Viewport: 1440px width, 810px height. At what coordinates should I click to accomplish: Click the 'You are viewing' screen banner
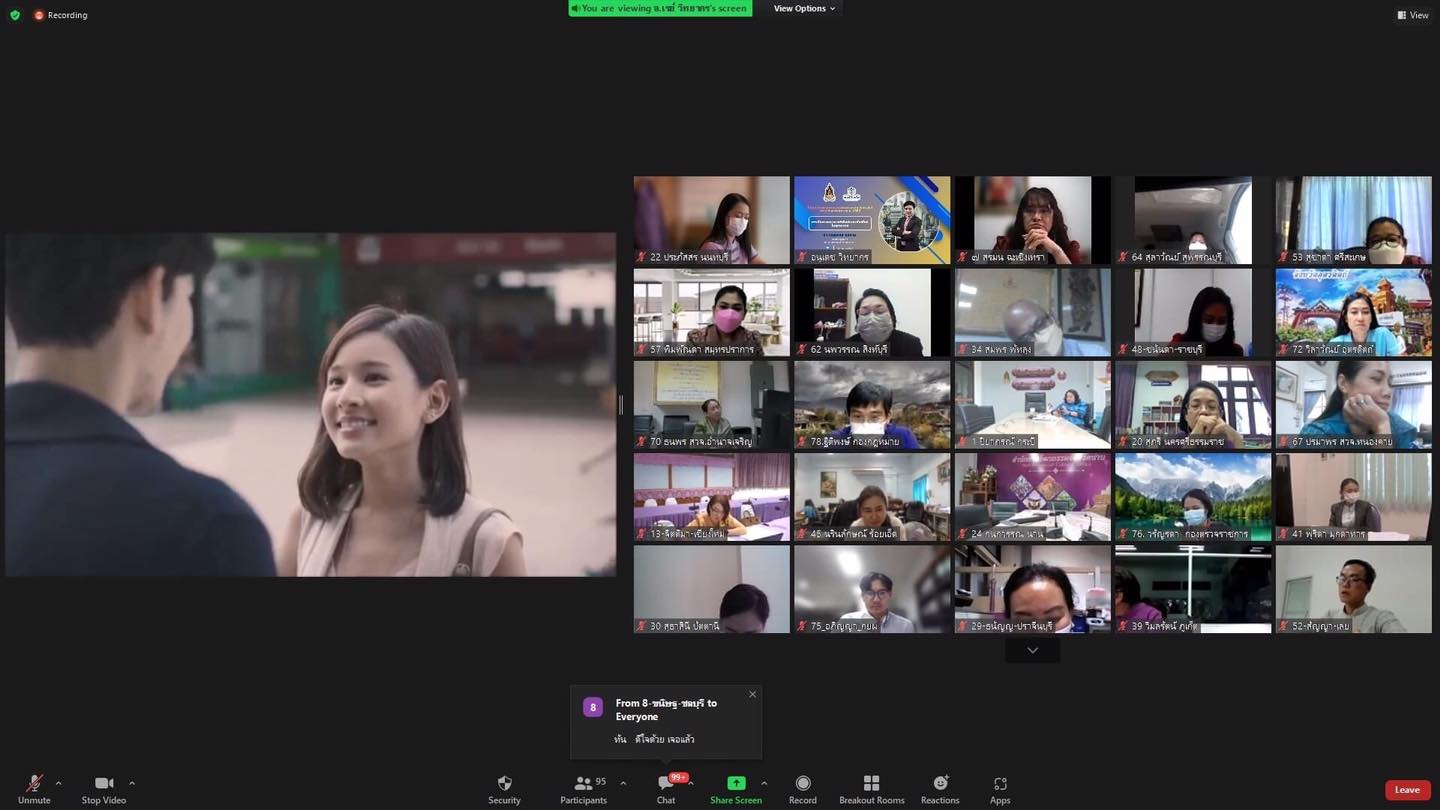tap(660, 8)
